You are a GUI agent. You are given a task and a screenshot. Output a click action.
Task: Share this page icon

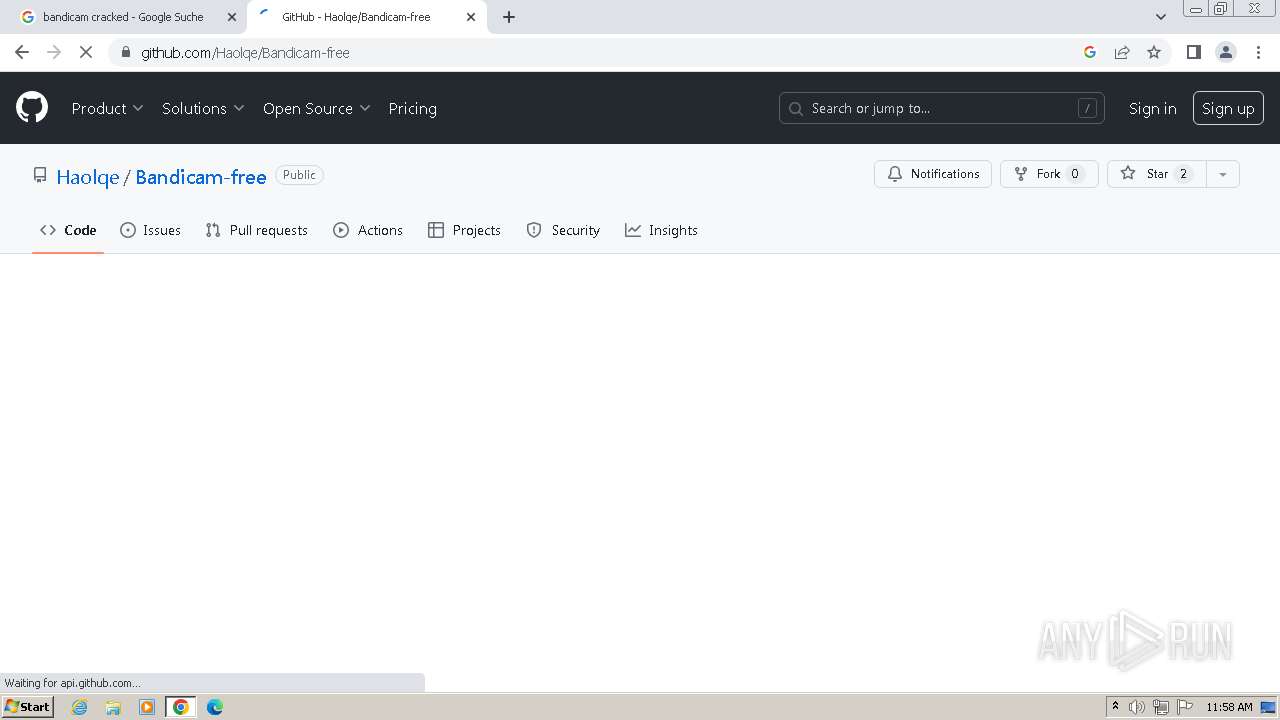coord(1122,52)
